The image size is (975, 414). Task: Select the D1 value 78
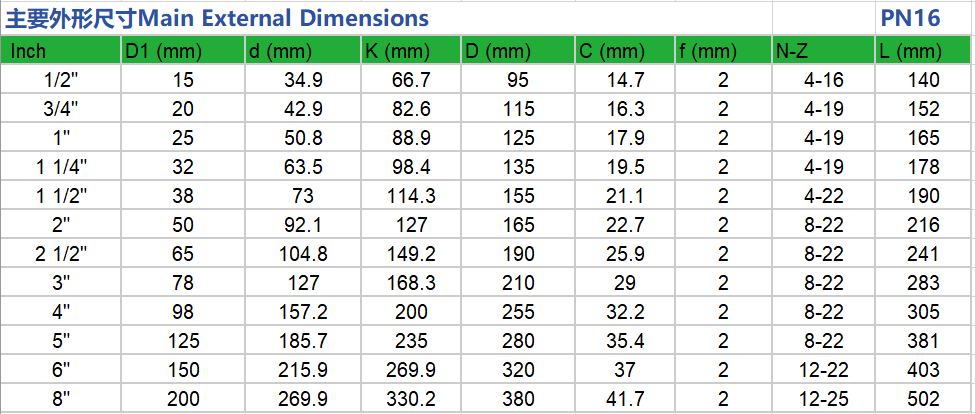pos(183,283)
